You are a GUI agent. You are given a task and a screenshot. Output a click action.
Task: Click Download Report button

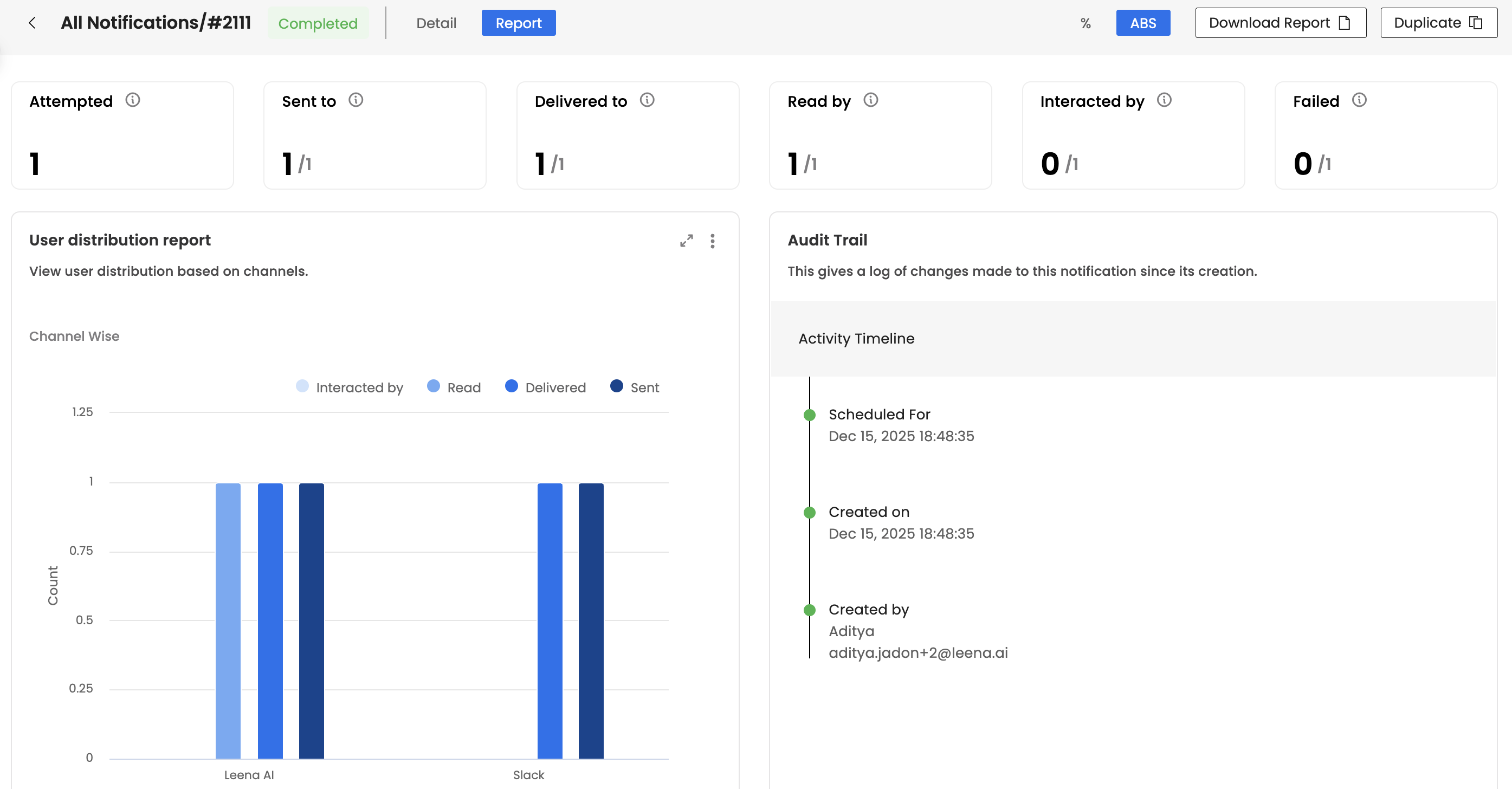tap(1280, 23)
